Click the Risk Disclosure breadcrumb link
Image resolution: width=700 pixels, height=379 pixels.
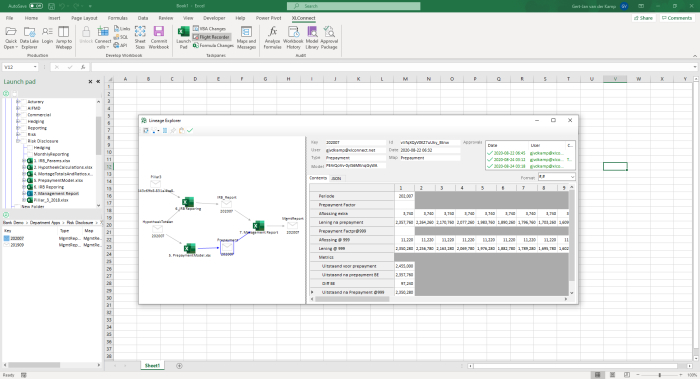(80, 222)
